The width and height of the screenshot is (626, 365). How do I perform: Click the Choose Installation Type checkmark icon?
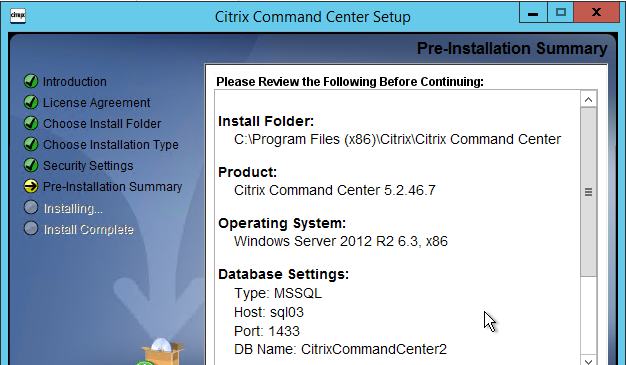click(x=31, y=144)
